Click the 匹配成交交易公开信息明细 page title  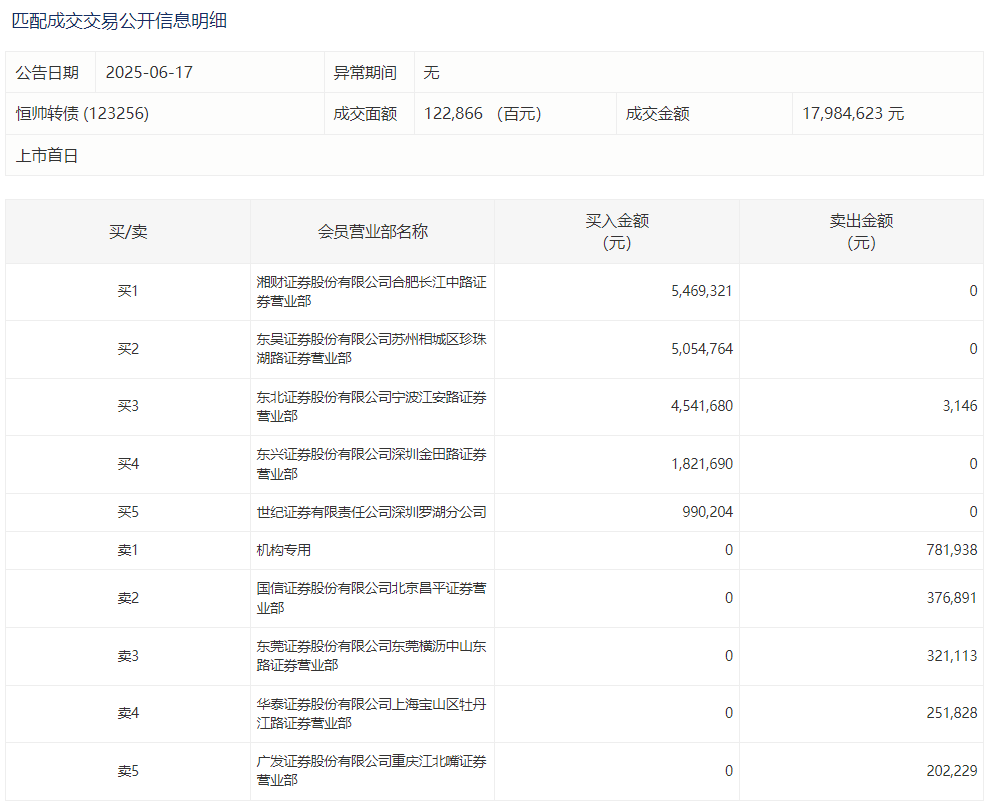[119, 20]
